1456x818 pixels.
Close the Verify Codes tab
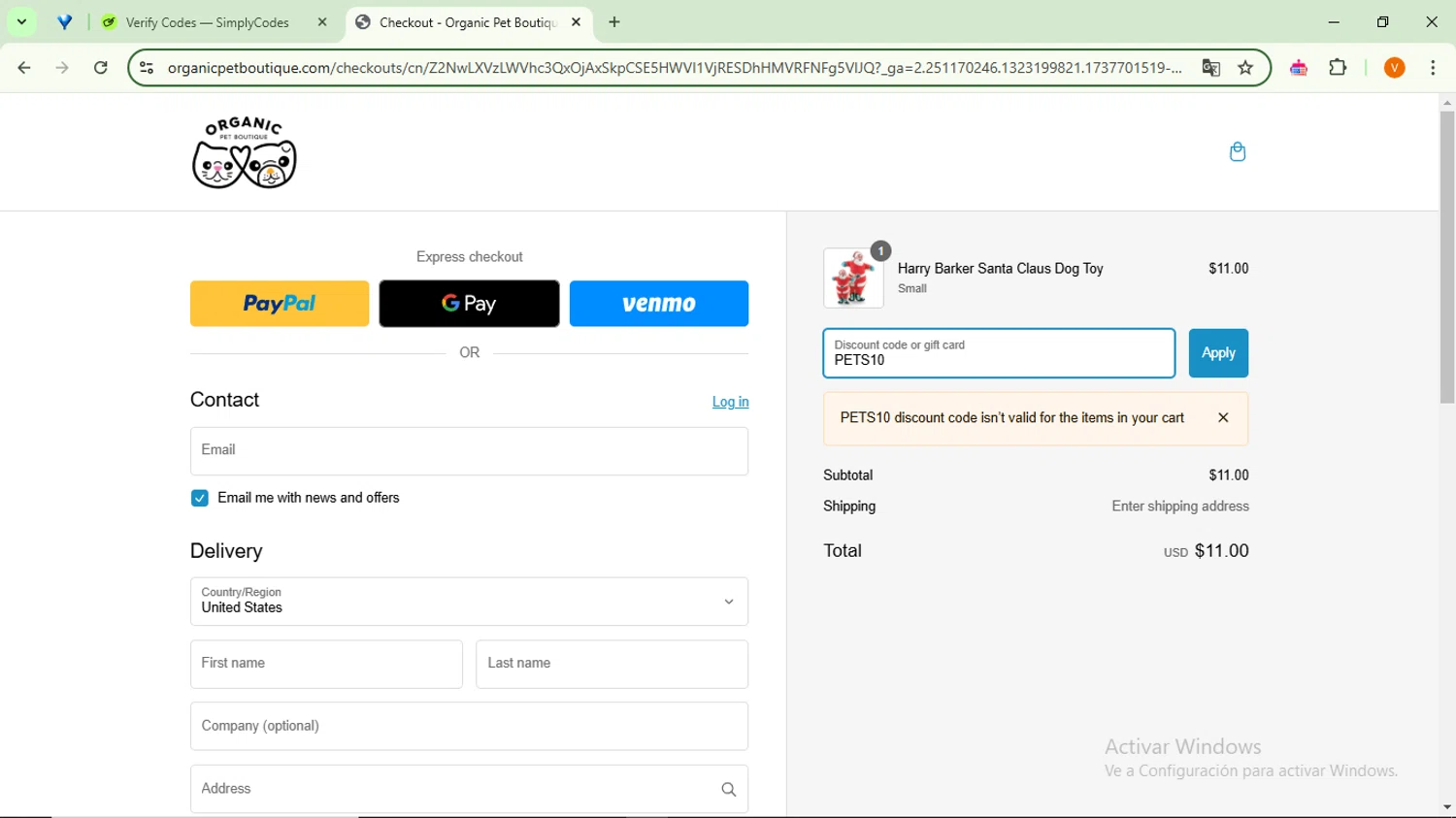pyautogui.click(x=322, y=22)
